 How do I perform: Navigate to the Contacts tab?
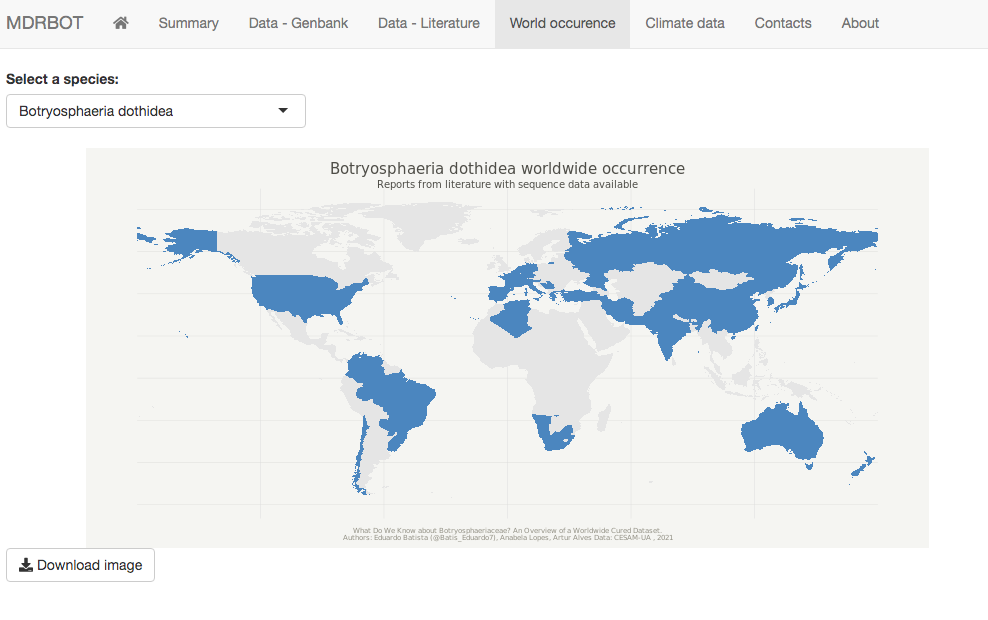(783, 23)
